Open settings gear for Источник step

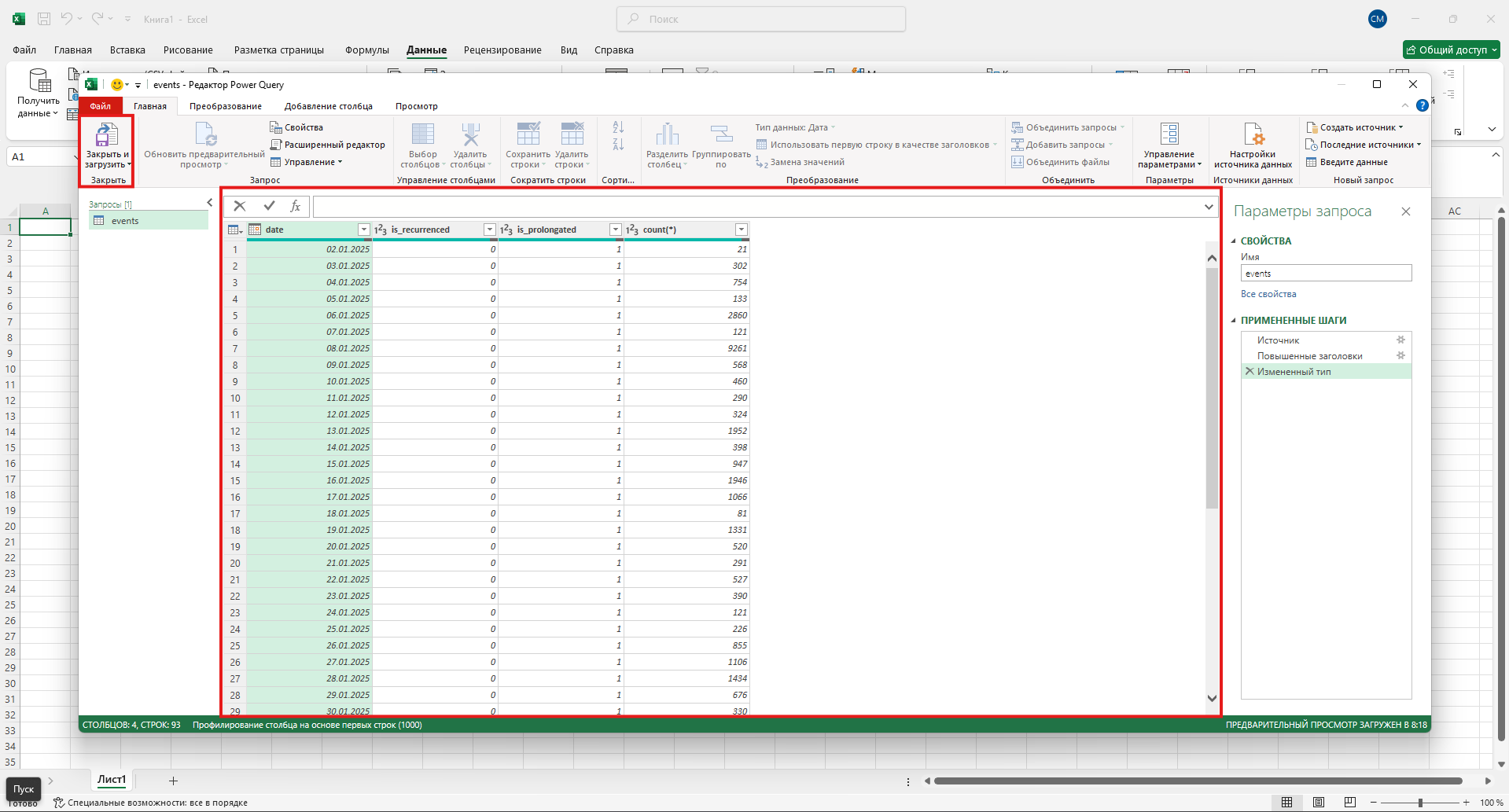pyautogui.click(x=1400, y=340)
